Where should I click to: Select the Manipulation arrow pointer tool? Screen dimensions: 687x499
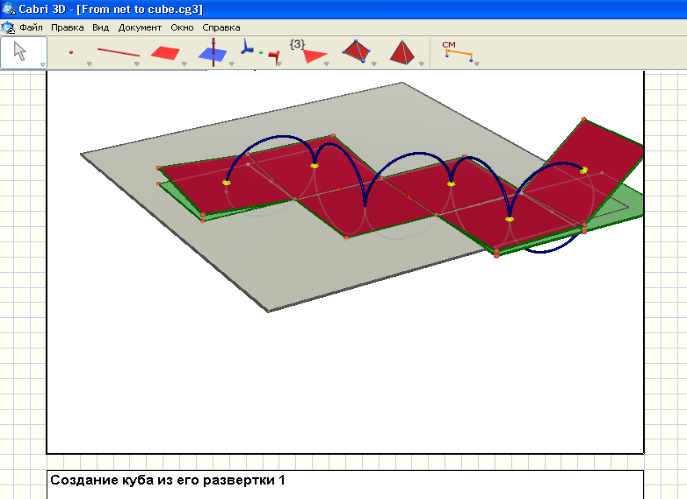click(x=20, y=51)
